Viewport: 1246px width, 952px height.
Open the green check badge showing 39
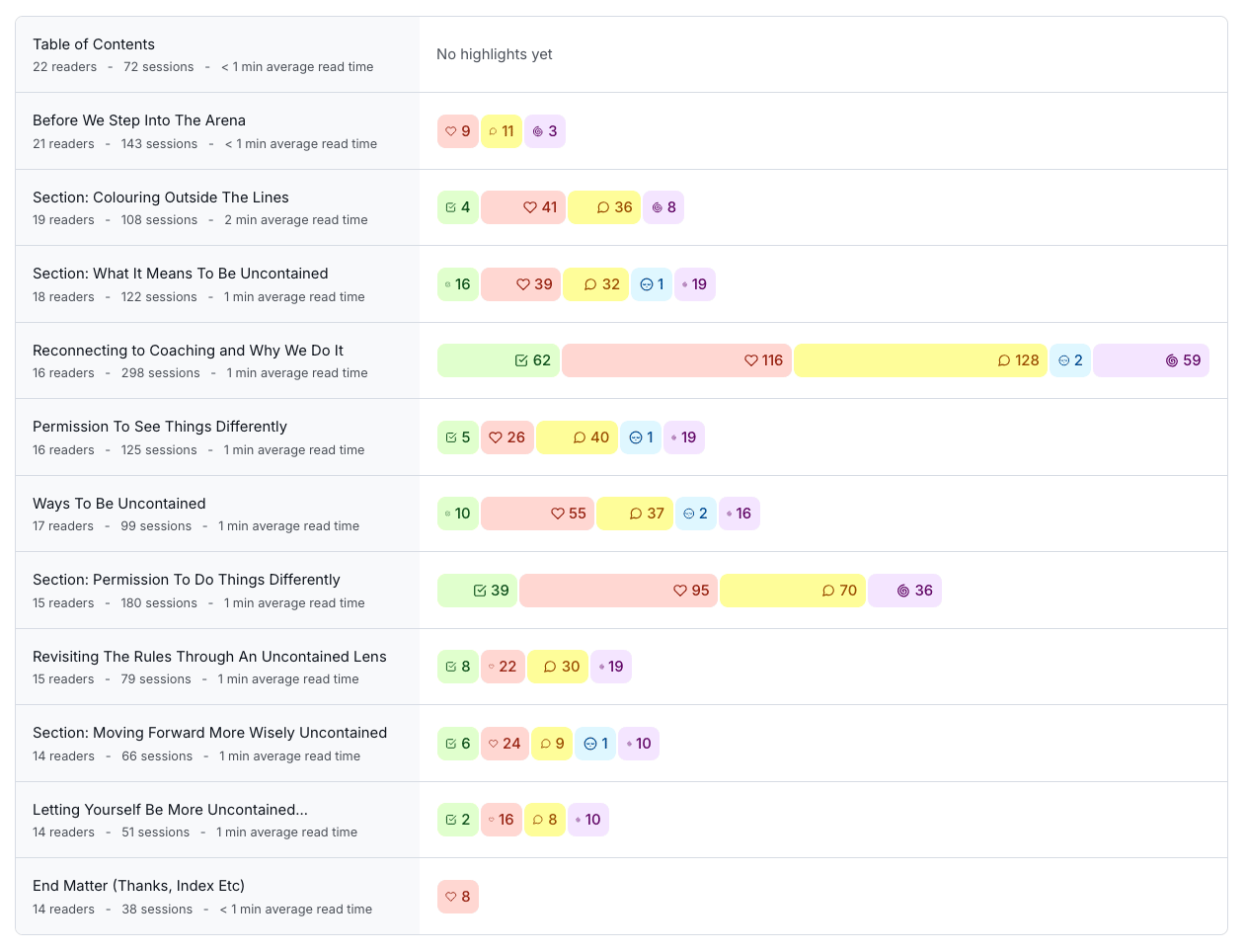tap(478, 591)
